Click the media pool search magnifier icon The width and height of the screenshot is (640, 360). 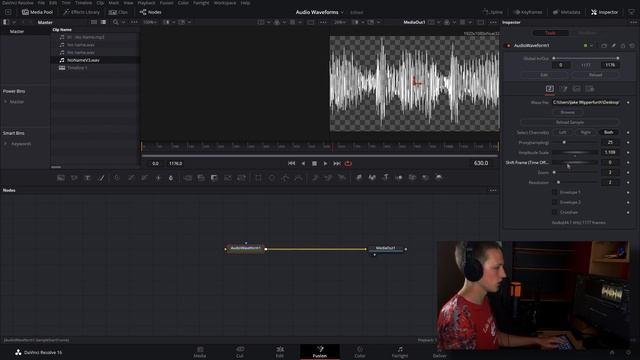click(116, 22)
